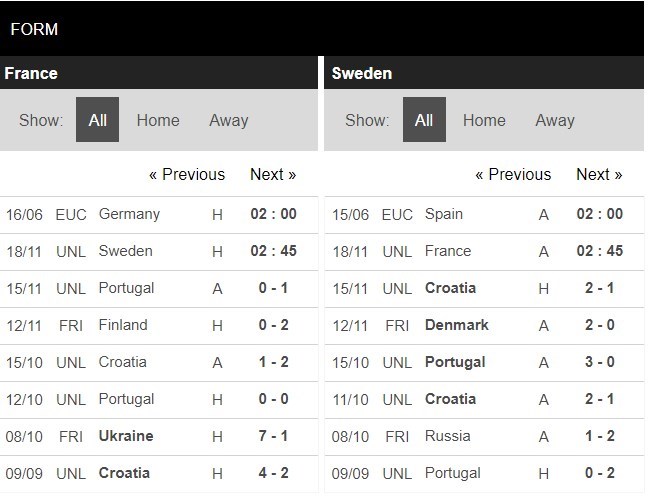The width and height of the screenshot is (649, 501).
Task: Click Sweden's 3-0 score against Portugal
Action: tap(599, 362)
